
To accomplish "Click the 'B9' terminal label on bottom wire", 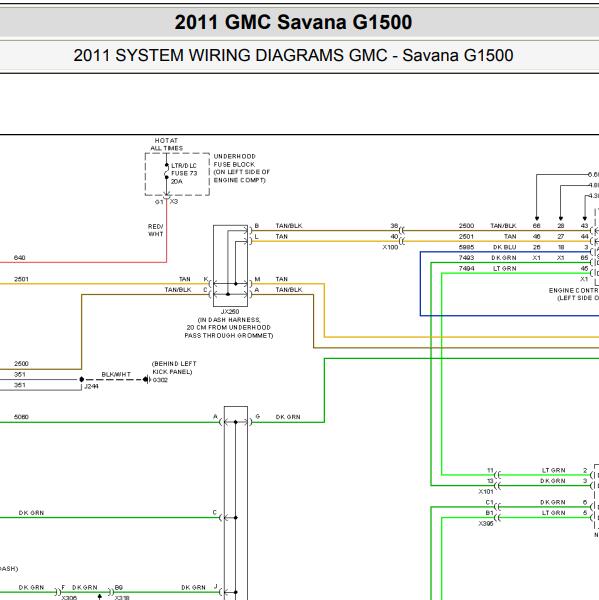I will (119, 587).
